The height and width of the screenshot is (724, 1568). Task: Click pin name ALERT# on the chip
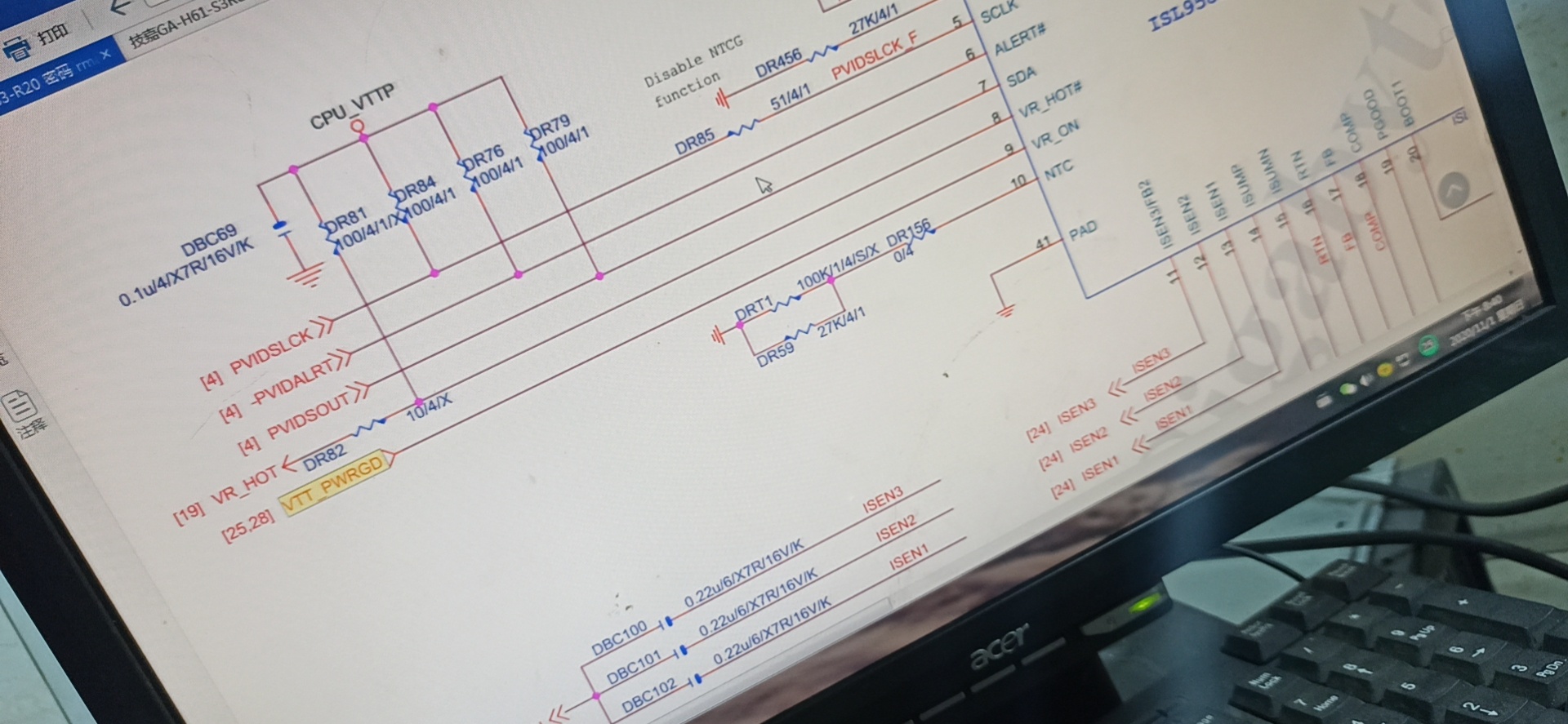tap(1020, 38)
